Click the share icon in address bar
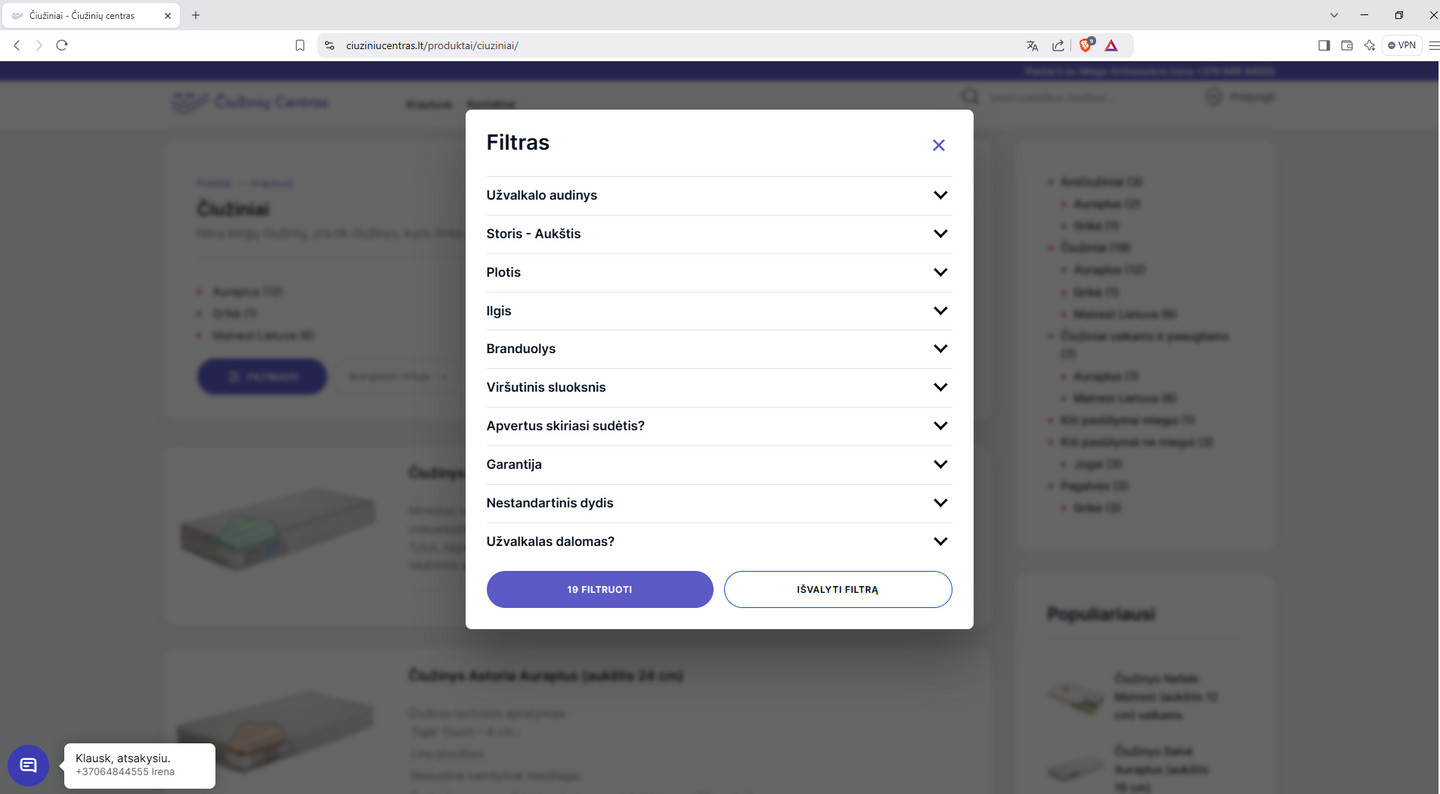Screen dimensions: 1440x794 (1058, 45)
